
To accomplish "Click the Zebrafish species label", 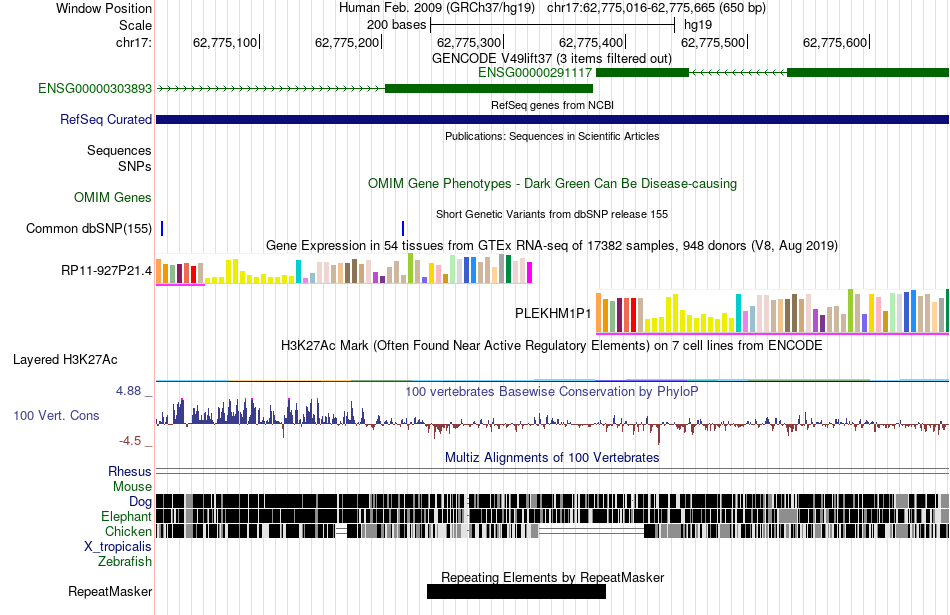I will [125, 561].
